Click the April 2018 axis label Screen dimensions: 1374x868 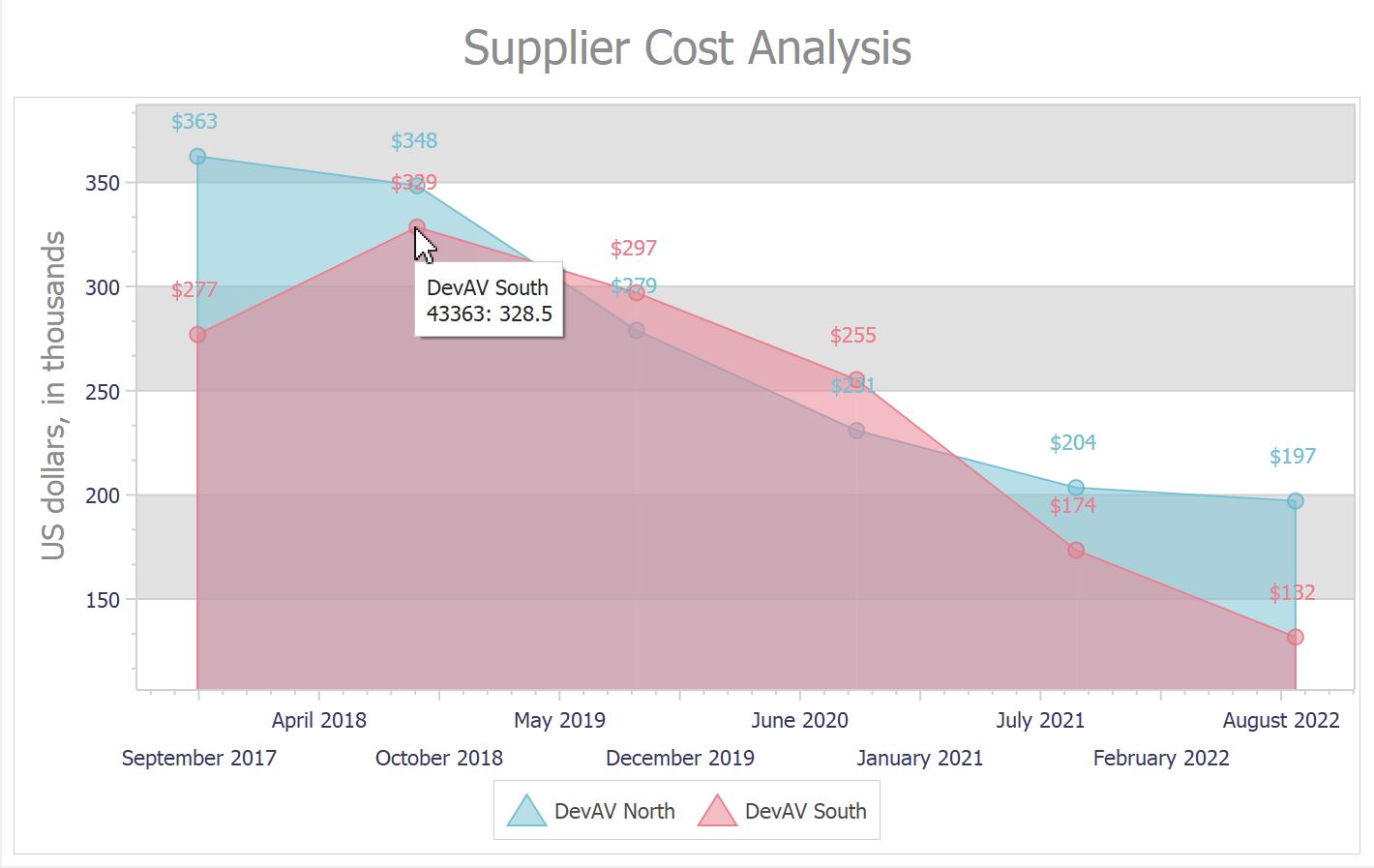pyautogui.click(x=319, y=720)
